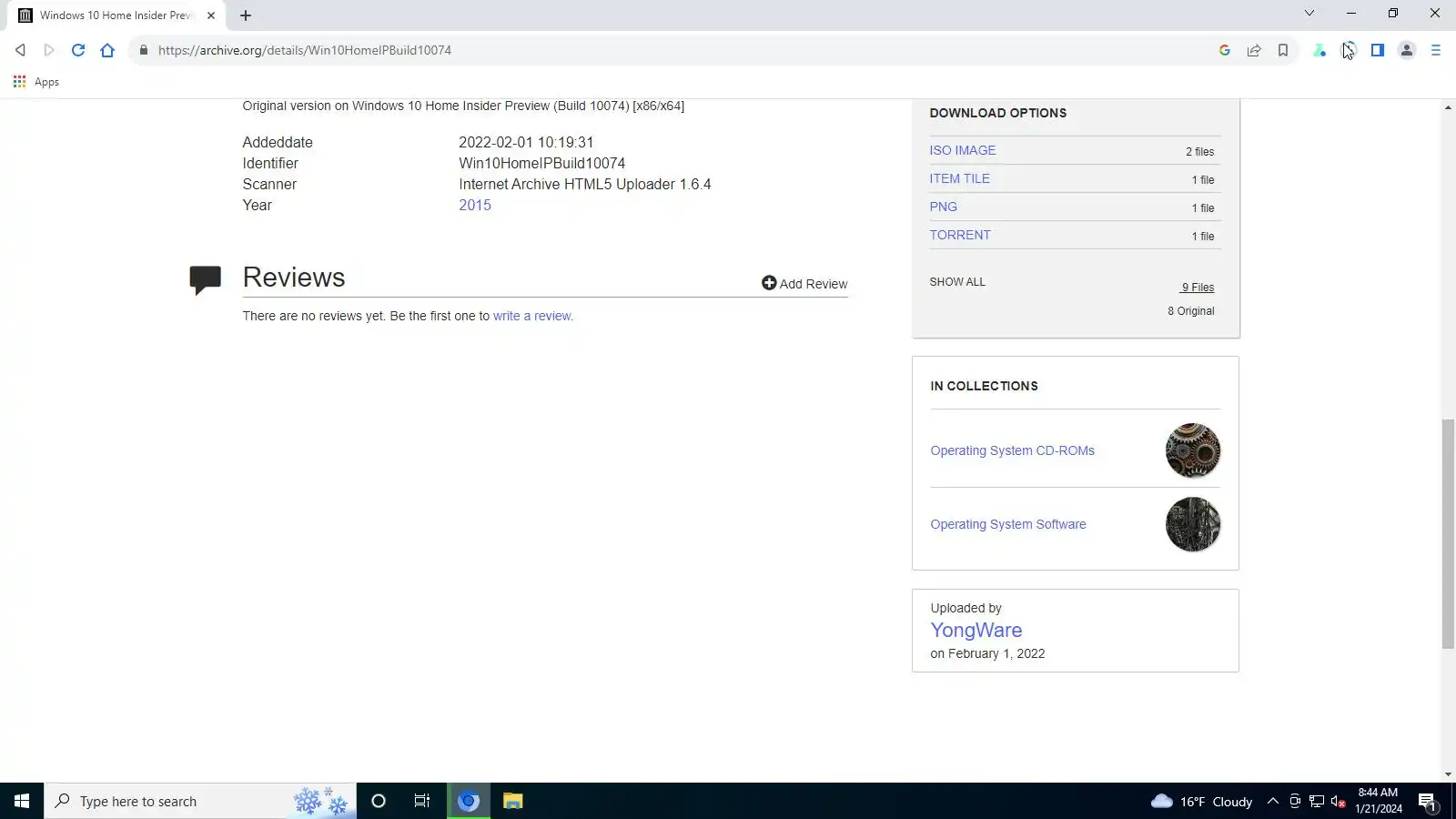Open Operating System CD-ROMs collection

(x=1012, y=450)
